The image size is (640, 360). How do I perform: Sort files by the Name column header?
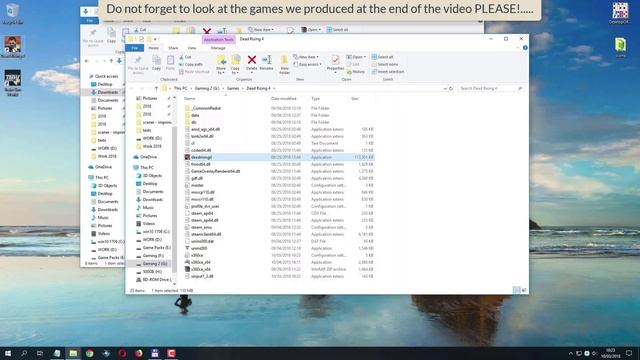[189, 99]
